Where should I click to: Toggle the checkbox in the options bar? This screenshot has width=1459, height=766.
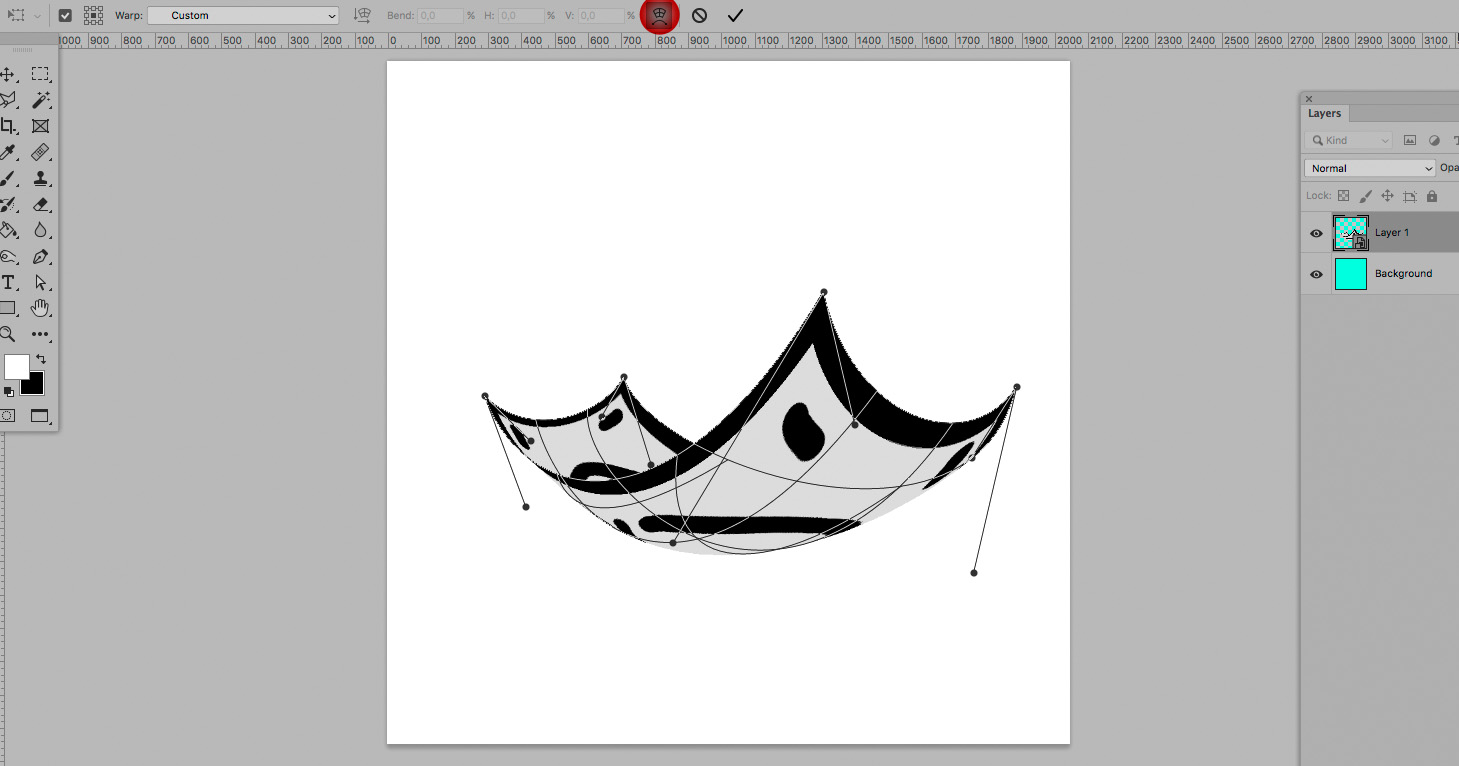(x=65, y=15)
